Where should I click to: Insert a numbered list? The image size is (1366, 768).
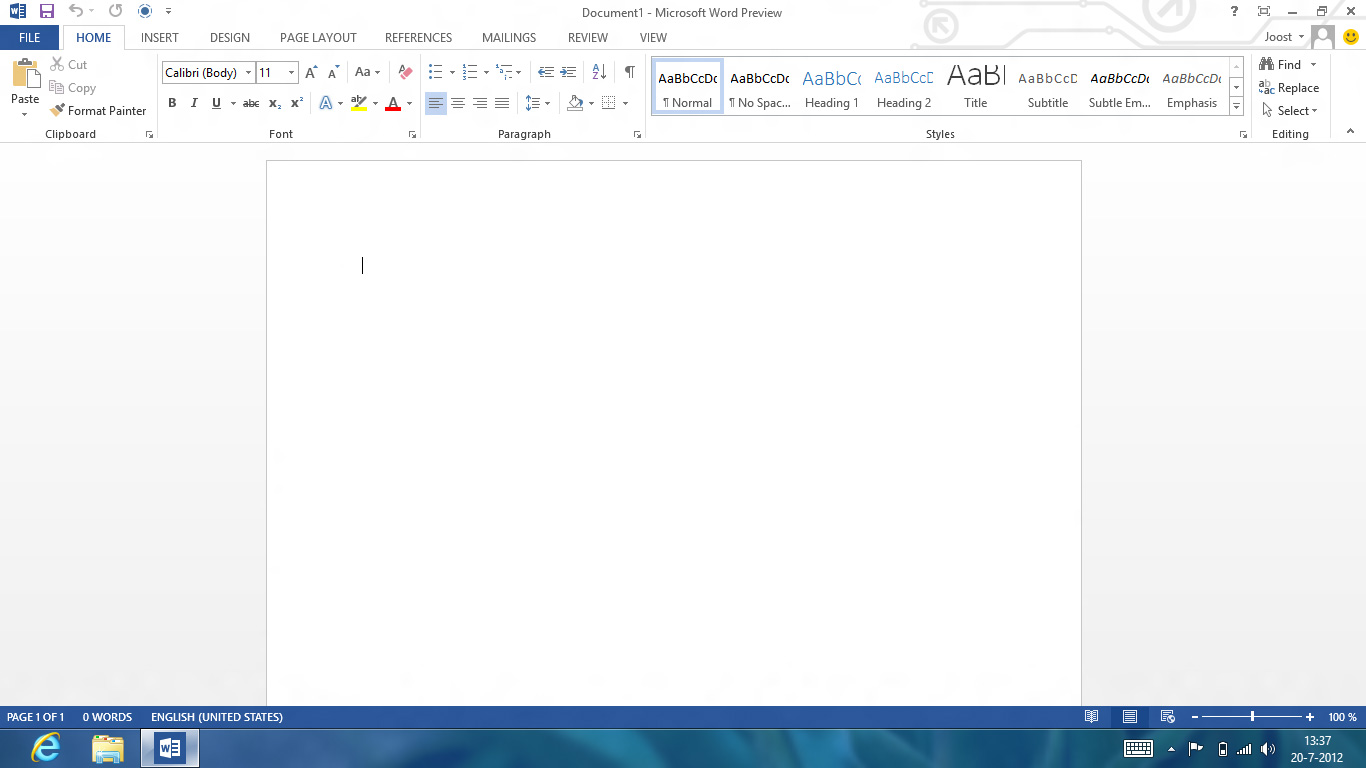tap(470, 72)
